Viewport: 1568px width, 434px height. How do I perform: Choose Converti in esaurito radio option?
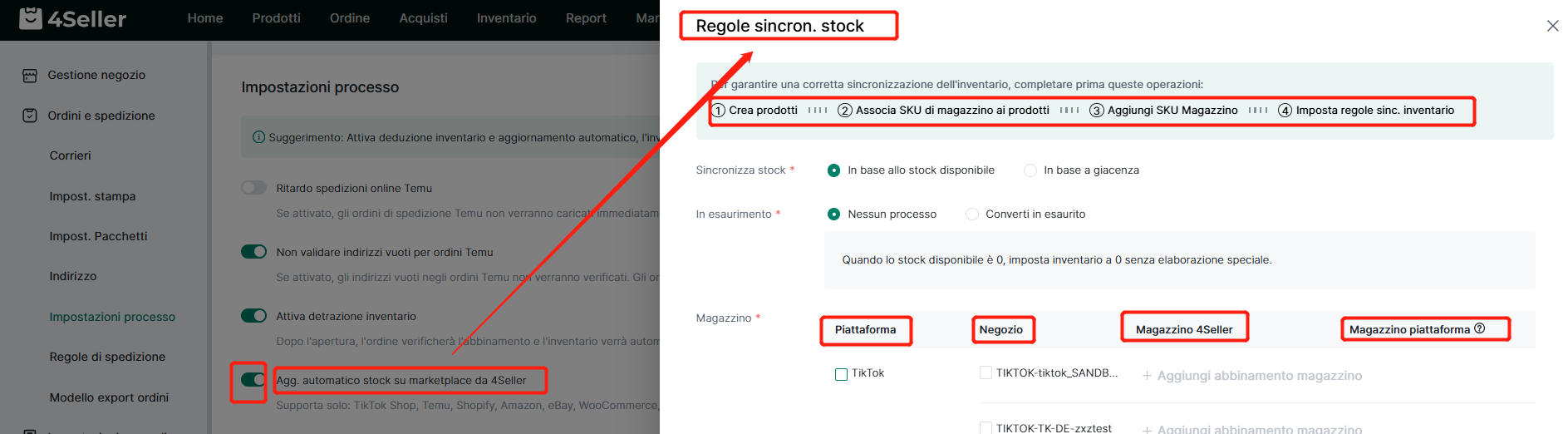point(972,215)
